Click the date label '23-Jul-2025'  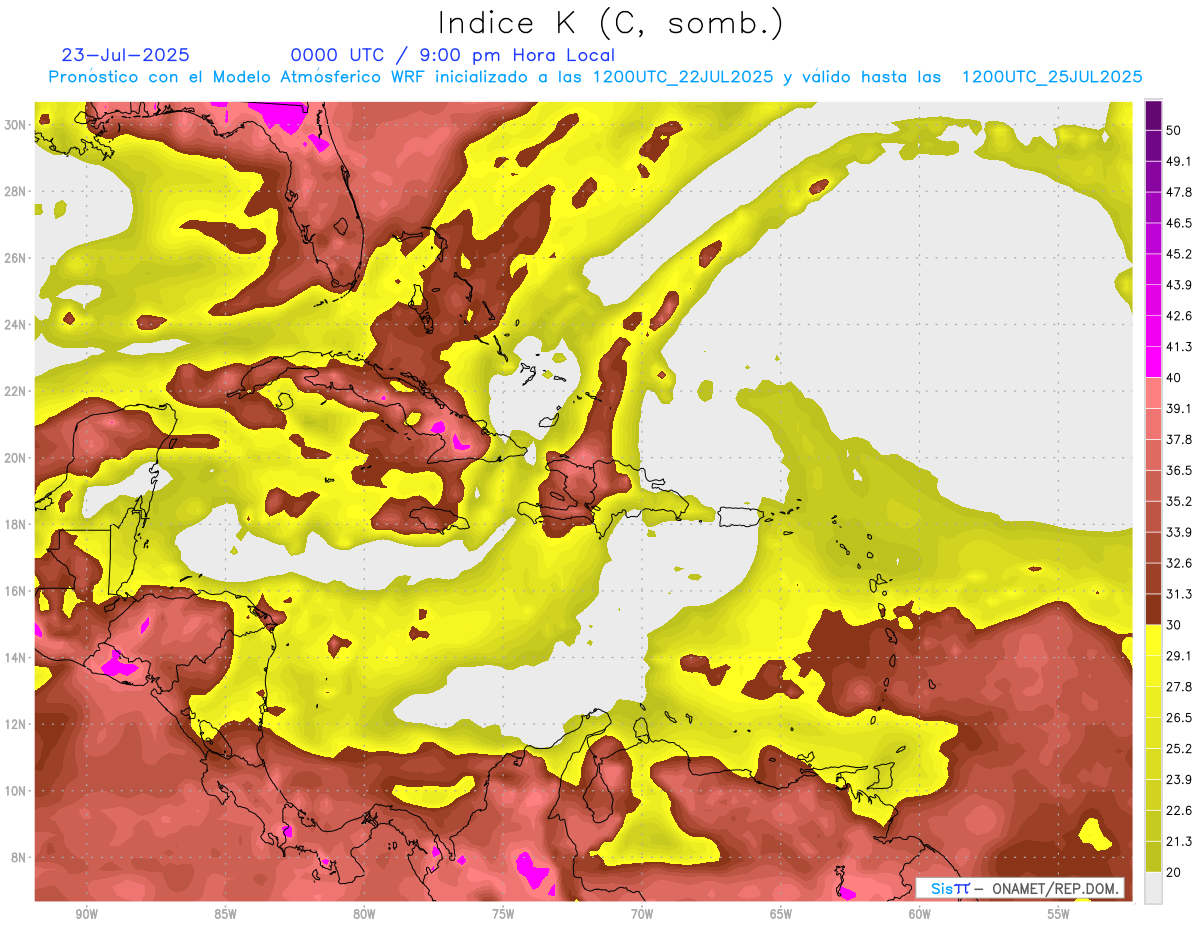[126, 55]
